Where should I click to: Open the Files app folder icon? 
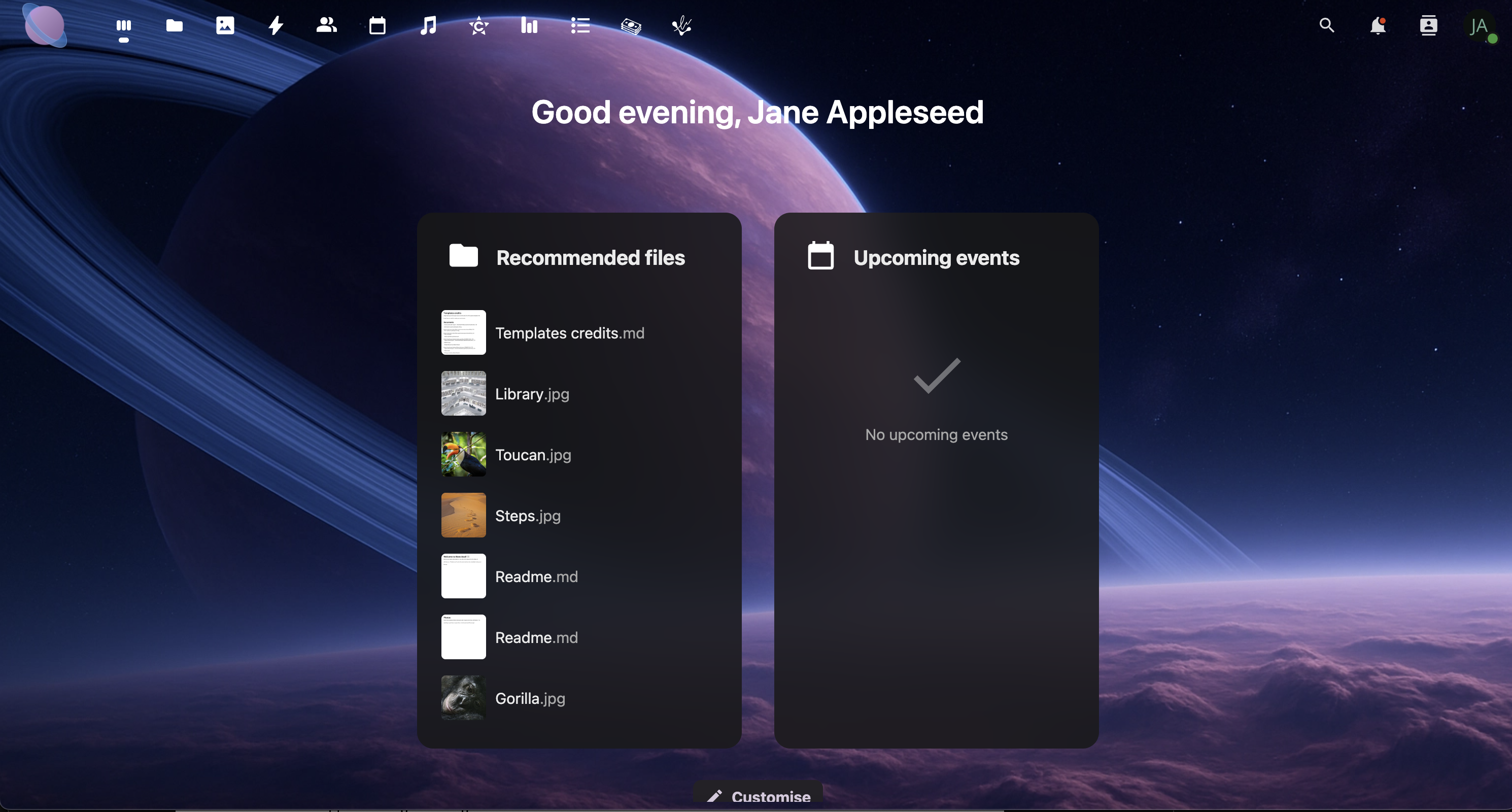[x=175, y=25]
